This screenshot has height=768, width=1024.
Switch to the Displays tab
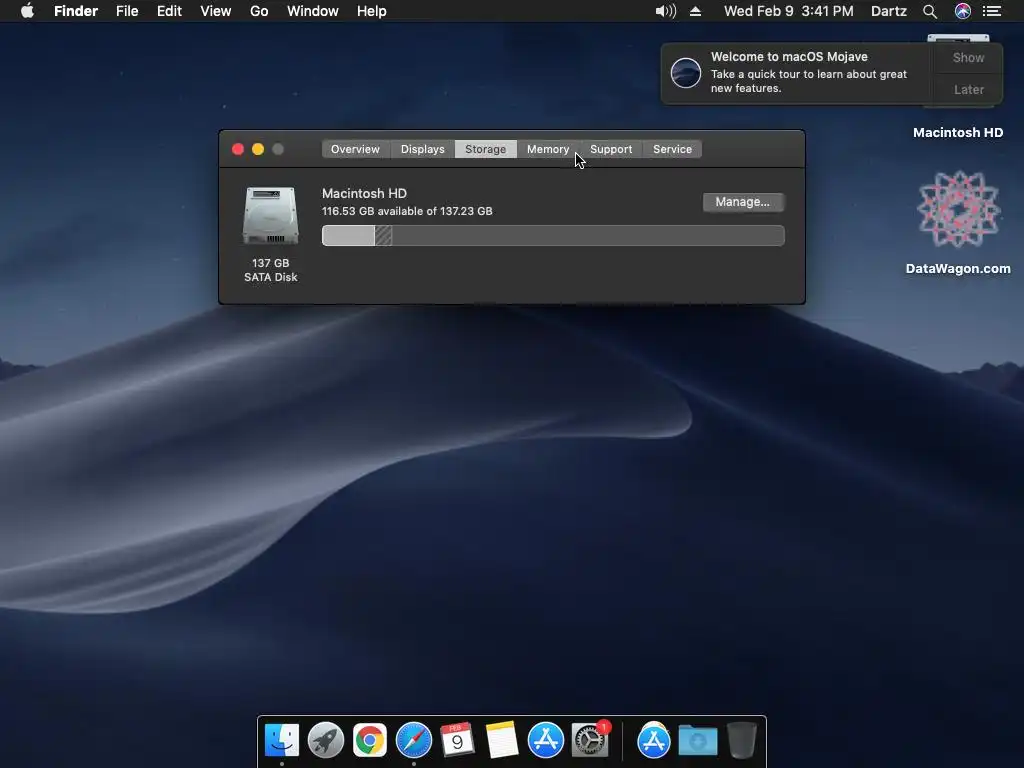tap(423, 149)
